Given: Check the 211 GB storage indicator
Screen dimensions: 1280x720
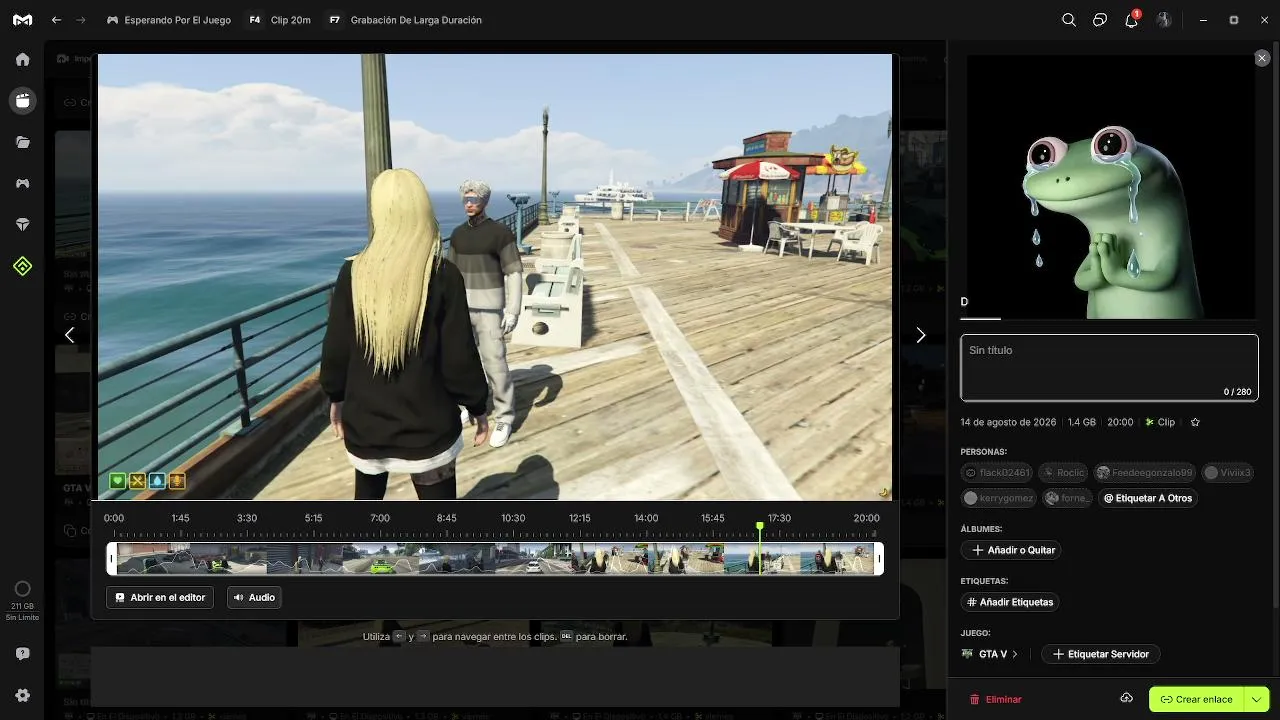Looking at the screenshot, I should tap(22, 601).
